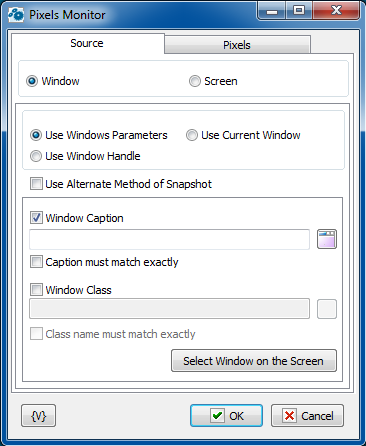Screen dimensions: 366x446
Task: Maximize the Pixels Monitor dialog
Action: 299,11
